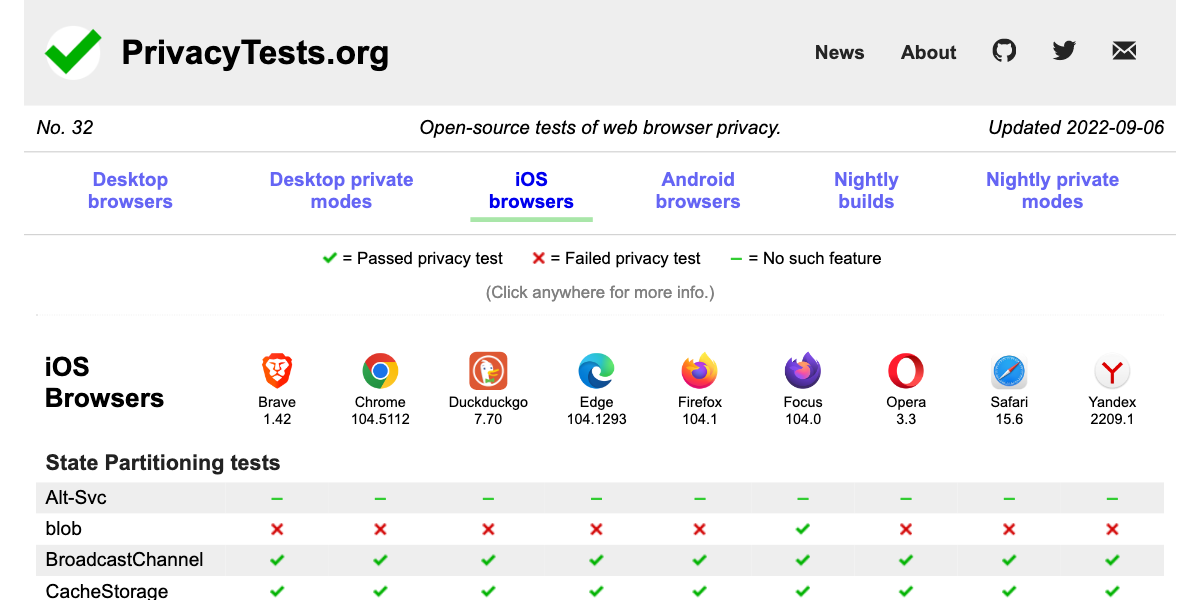1200x600 pixels.
Task: Click the News menu item
Action: pos(839,52)
